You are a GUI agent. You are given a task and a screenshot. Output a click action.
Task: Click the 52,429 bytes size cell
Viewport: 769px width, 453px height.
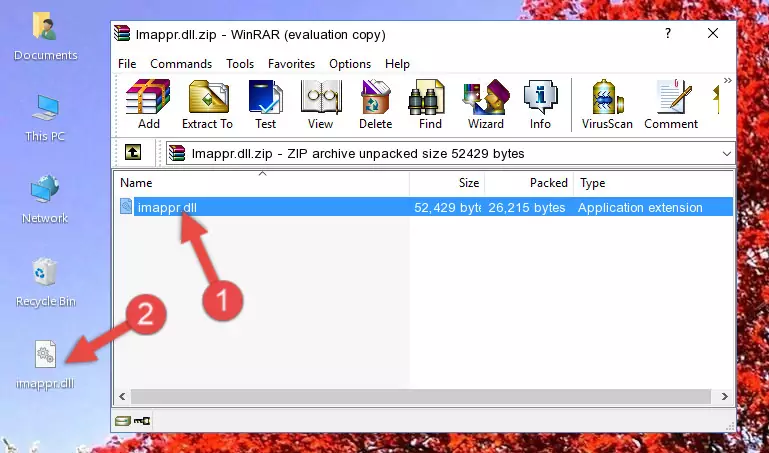pyautogui.click(x=446, y=207)
